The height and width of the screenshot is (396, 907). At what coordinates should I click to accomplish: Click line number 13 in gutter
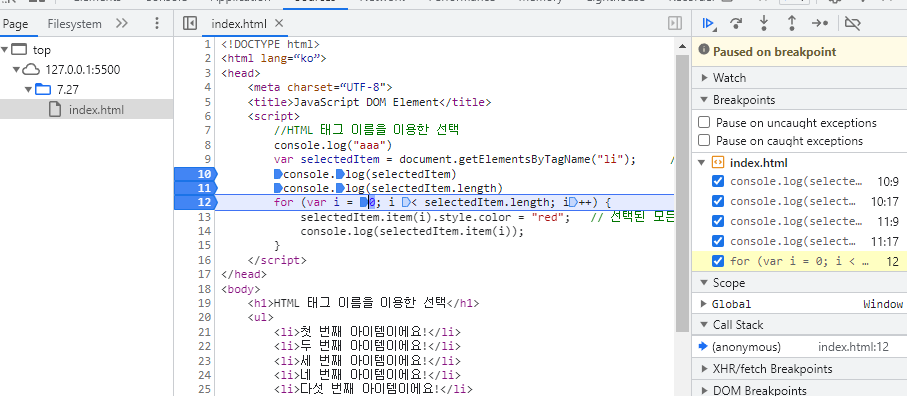(205, 217)
